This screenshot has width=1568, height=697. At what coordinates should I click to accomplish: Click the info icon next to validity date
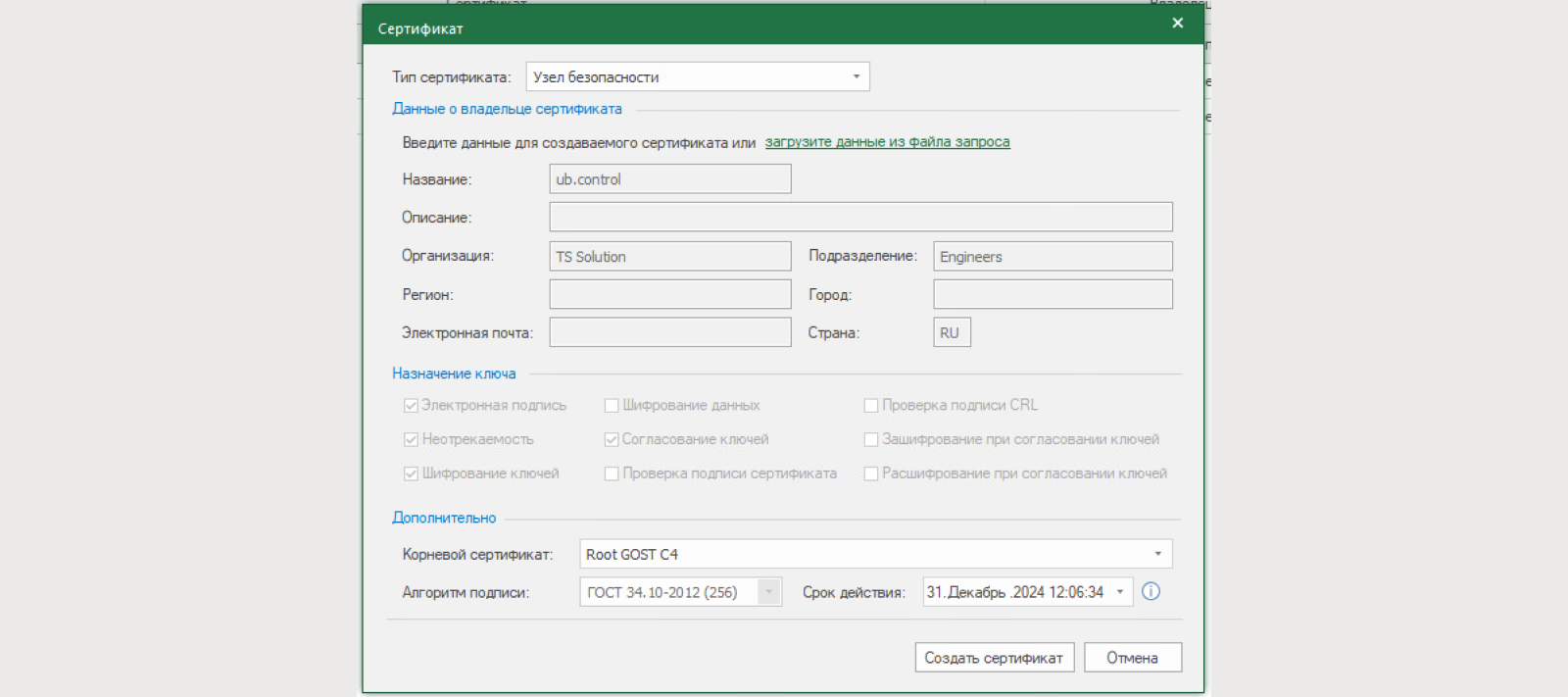[1151, 591]
